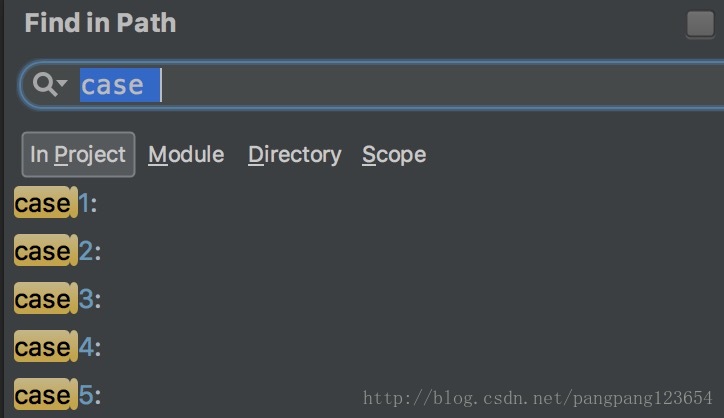
Task: Click the empty area of the search field
Action: click(x=439, y=85)
